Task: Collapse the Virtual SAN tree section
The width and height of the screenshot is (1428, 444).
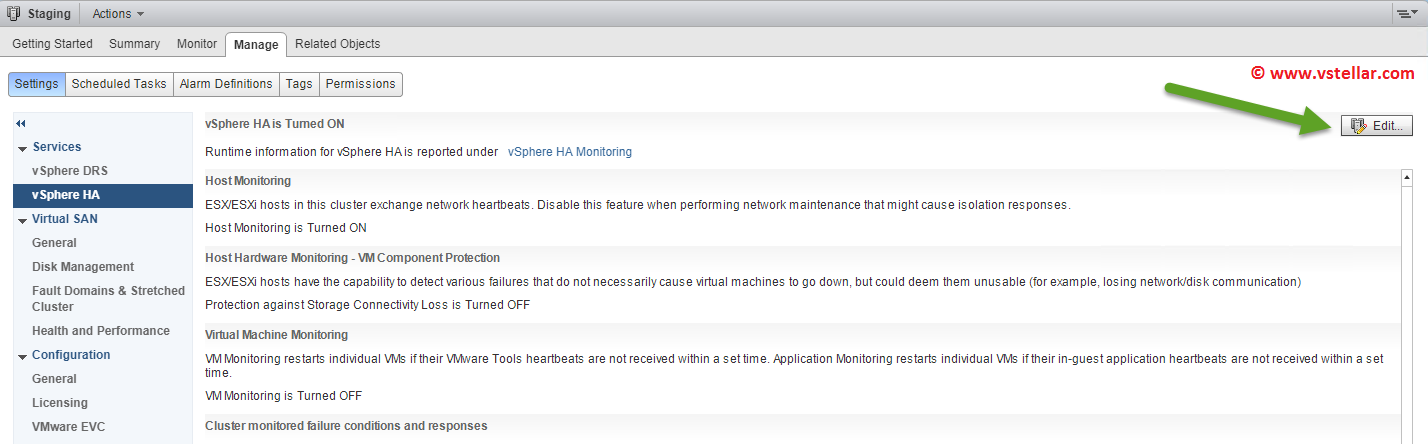Action: pos(22,220)
